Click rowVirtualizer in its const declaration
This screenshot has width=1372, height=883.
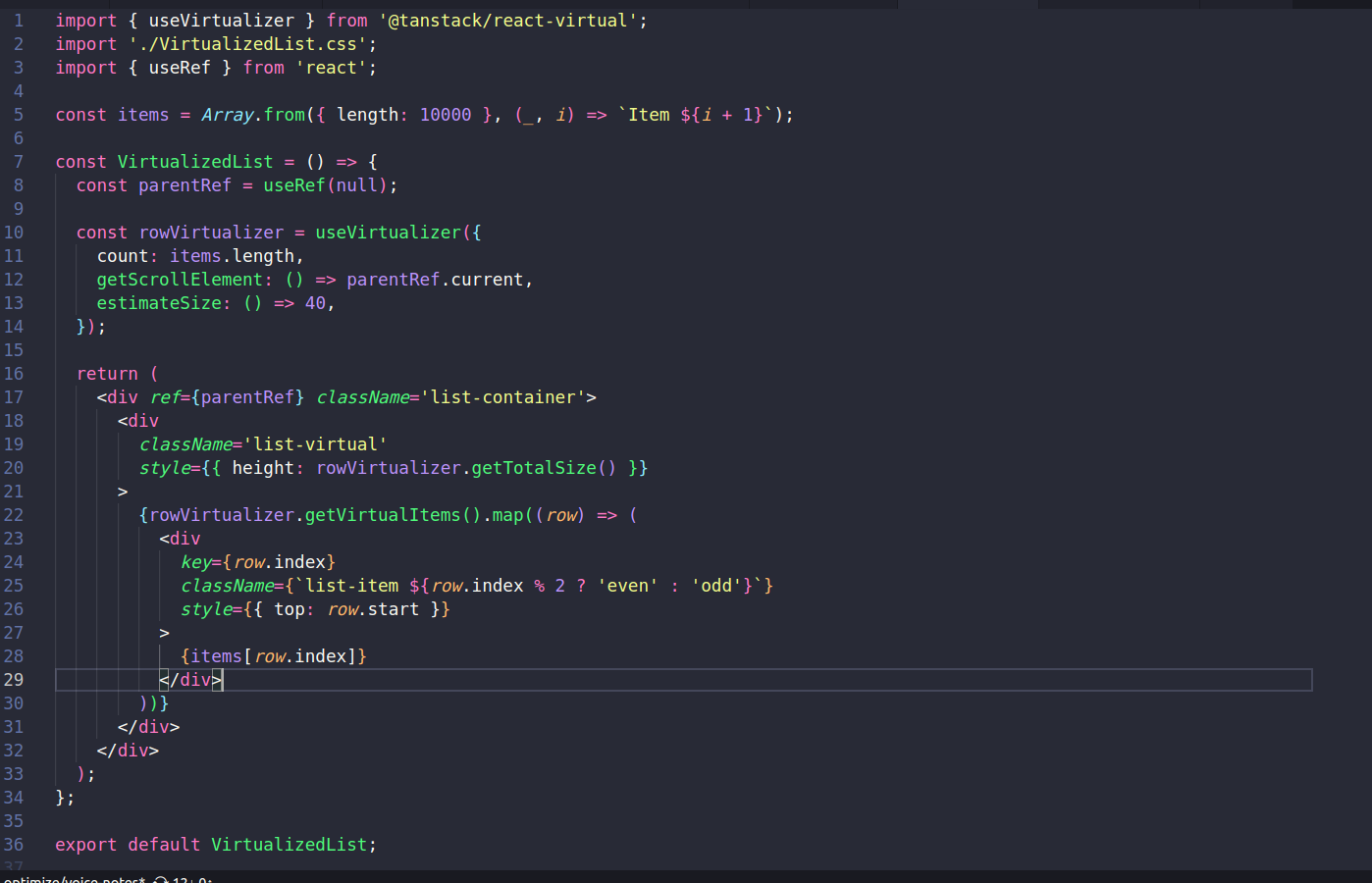pyautogui.click(x=211, y=233)
